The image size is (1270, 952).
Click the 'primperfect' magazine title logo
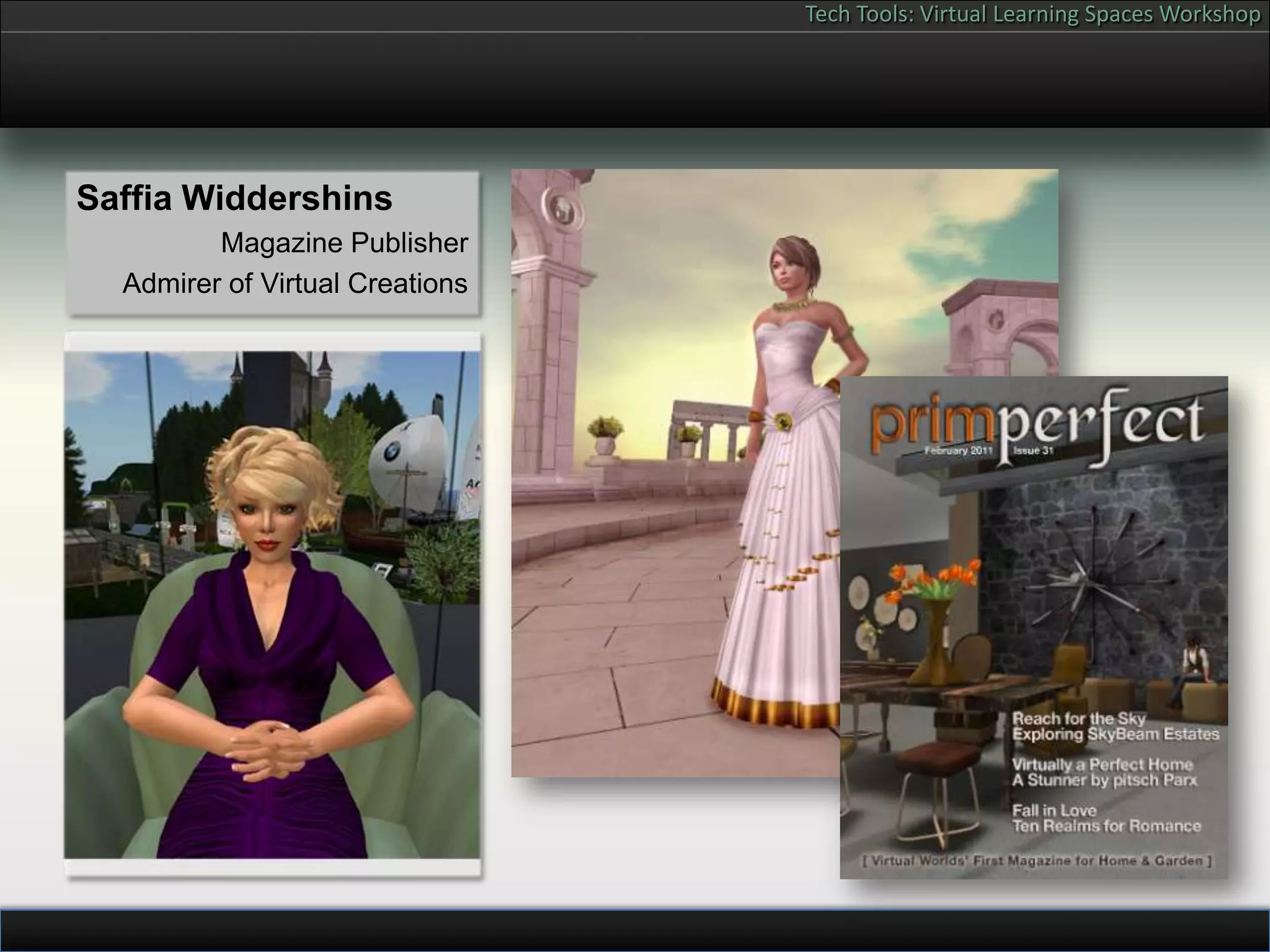point(1038,428)
